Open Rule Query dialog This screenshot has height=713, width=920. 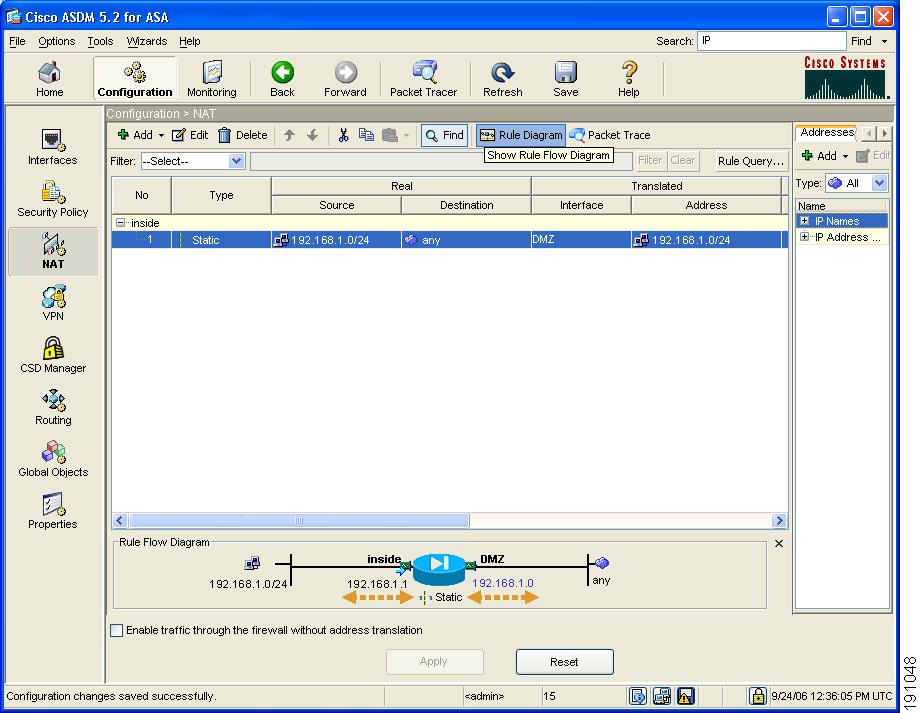[750, 161]
